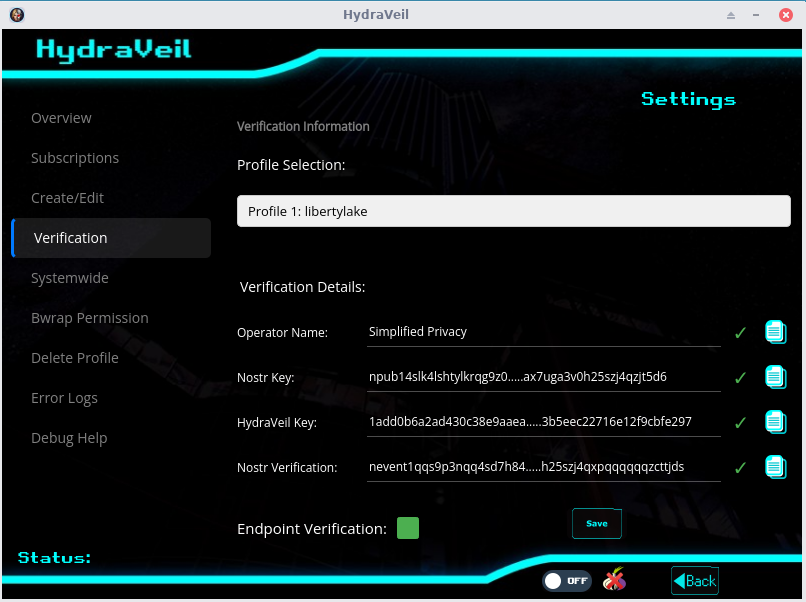The height and width of the screenshot is (602, 806).
Task: Toggle the OFF switch in the bottom bar
Action: pyautogui.click(x=567, y=580)
